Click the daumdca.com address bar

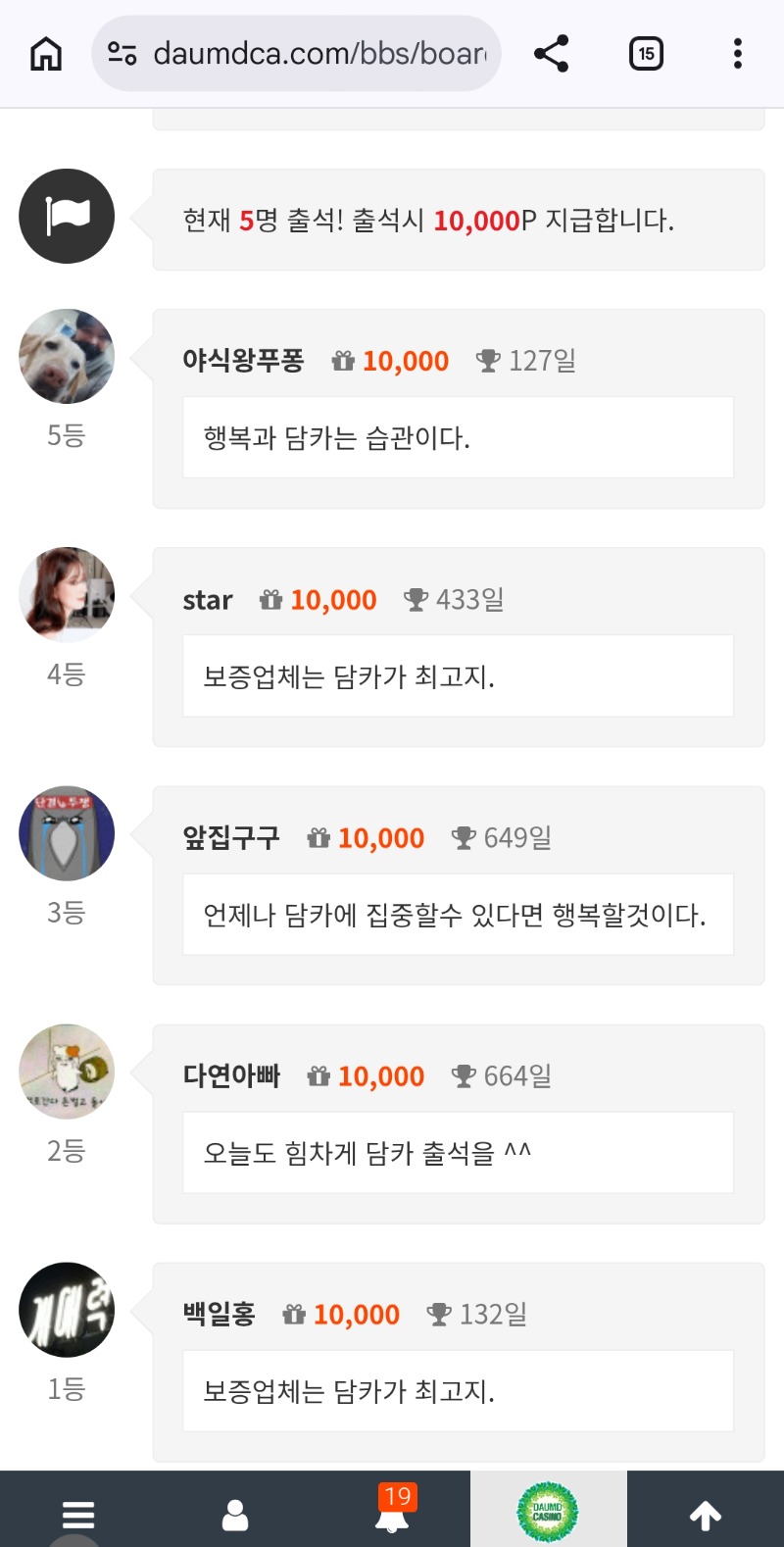click(x=318, y=54)
